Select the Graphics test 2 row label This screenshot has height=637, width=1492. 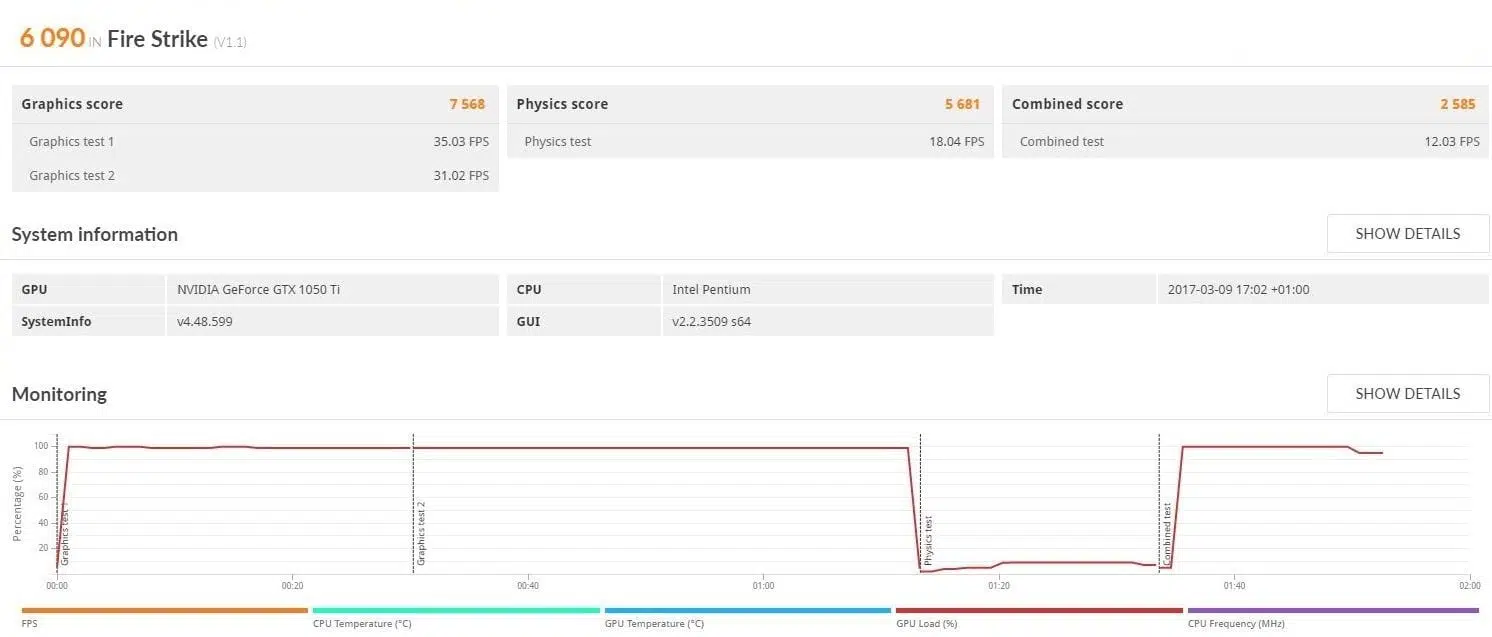pyautogui.click(x=72, y=176)
